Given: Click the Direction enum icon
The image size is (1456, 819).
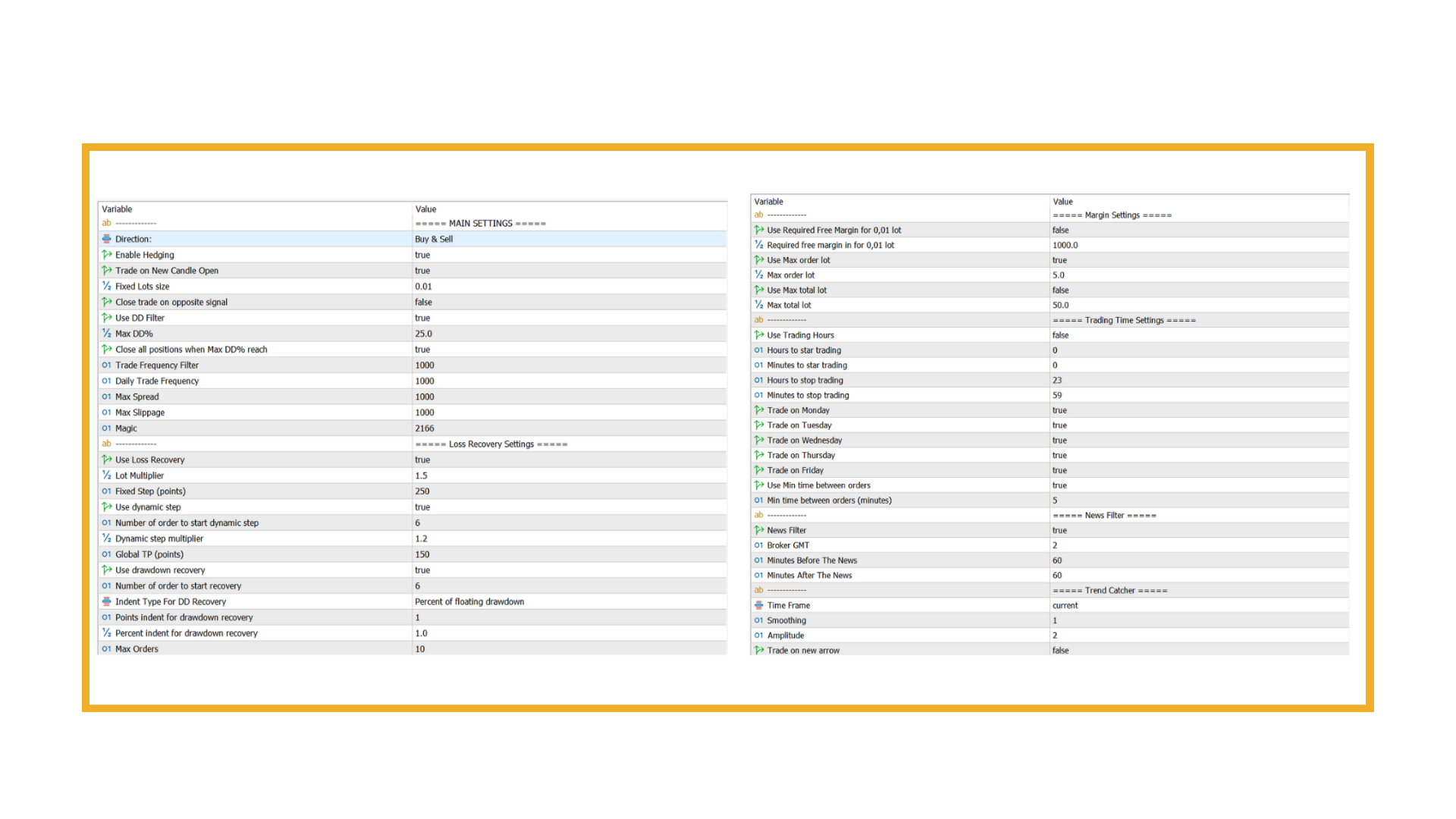Looking at the screenshot, I should [107, 239].
